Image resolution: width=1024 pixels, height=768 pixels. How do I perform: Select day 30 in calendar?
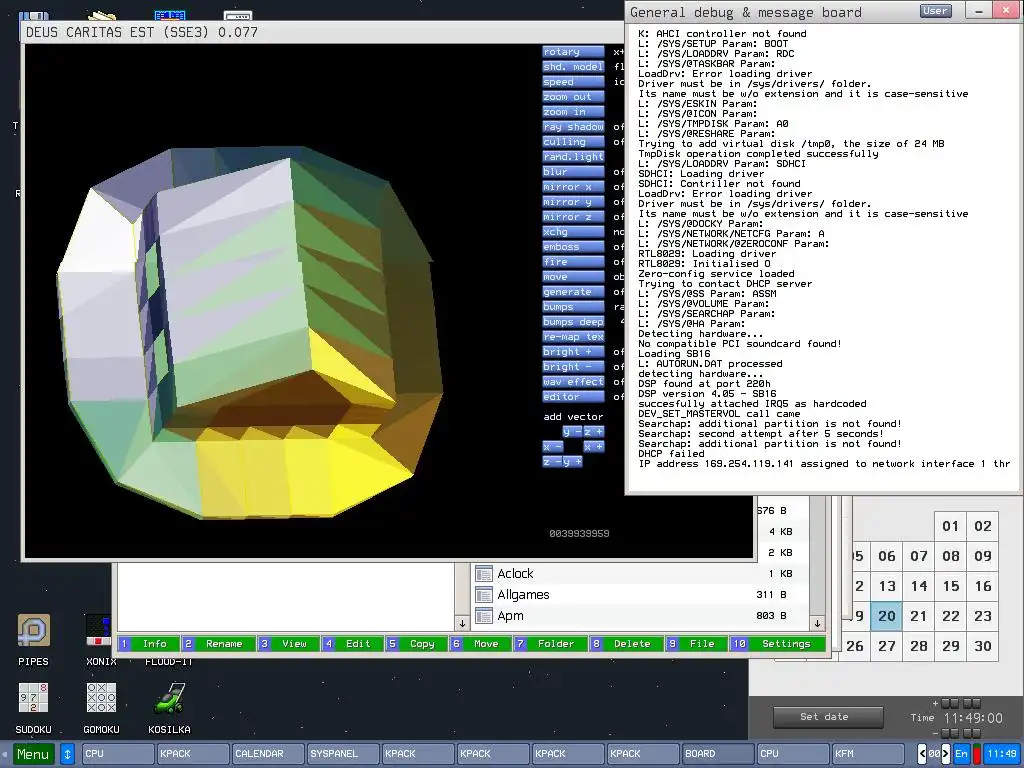point(983,646)
